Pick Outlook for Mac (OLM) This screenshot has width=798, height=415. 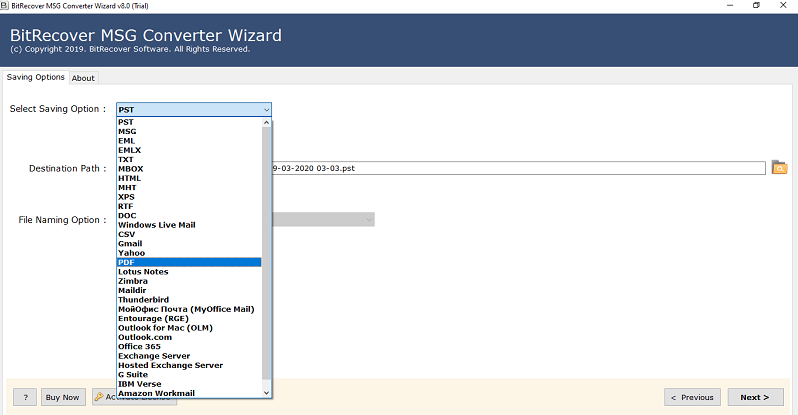click(x=189, y=328)
